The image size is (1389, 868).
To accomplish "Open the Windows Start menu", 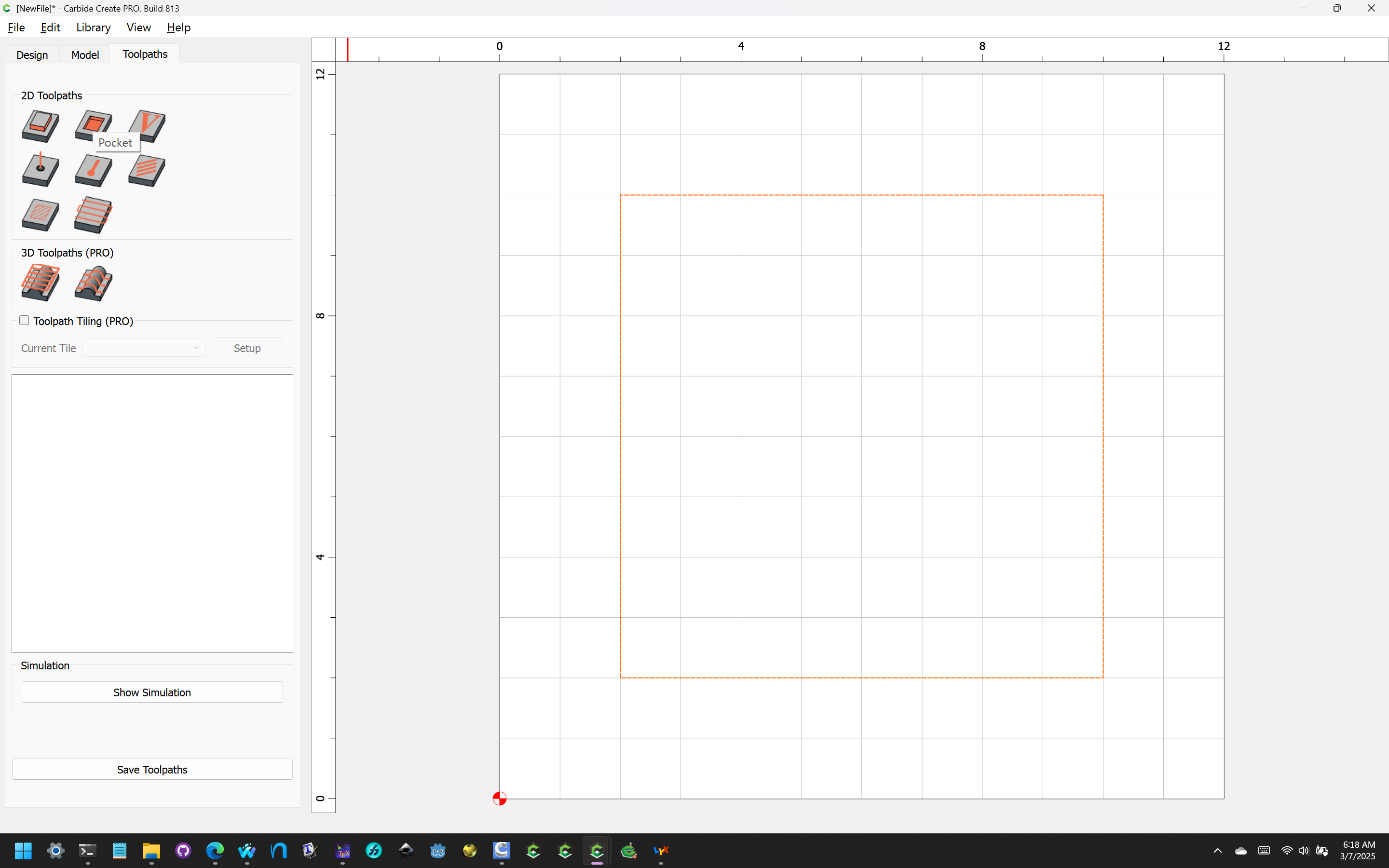I will tap(24, 850).
